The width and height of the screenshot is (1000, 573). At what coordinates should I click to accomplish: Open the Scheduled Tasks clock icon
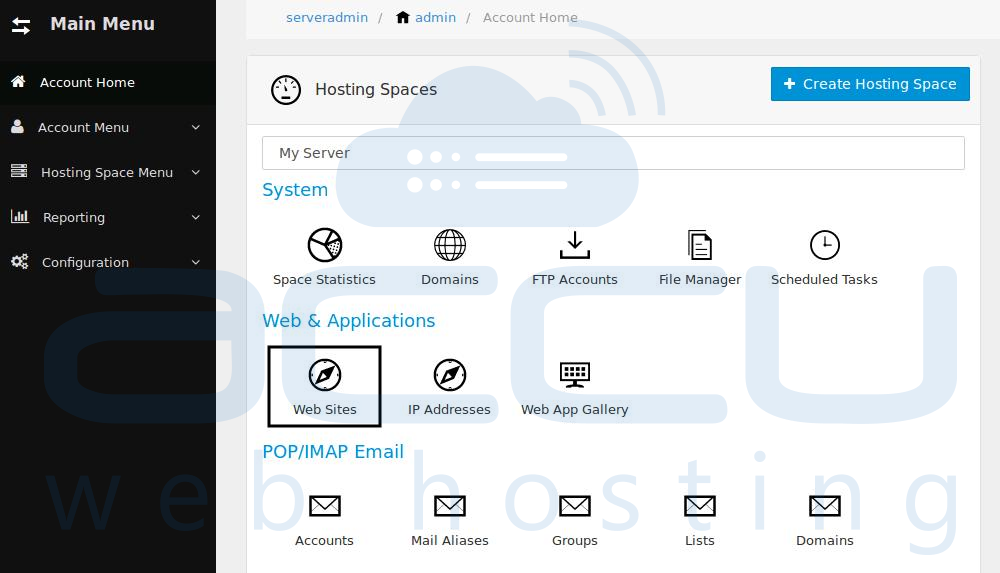click(x=825, y=245)
